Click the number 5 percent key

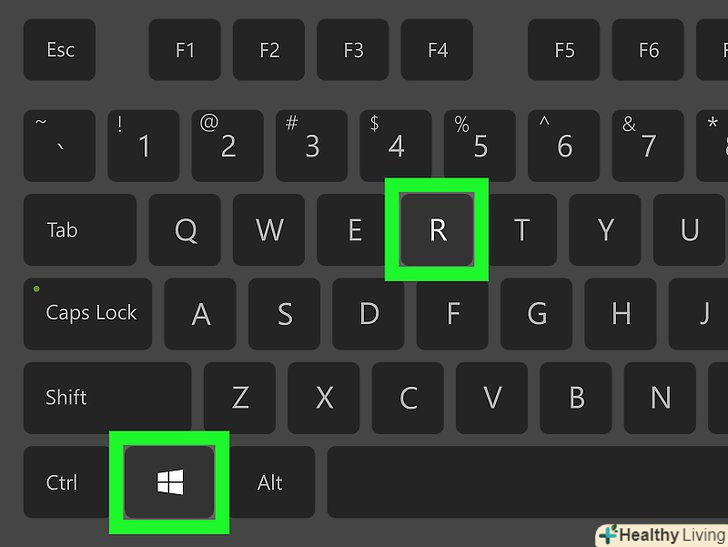pos(480,145)
